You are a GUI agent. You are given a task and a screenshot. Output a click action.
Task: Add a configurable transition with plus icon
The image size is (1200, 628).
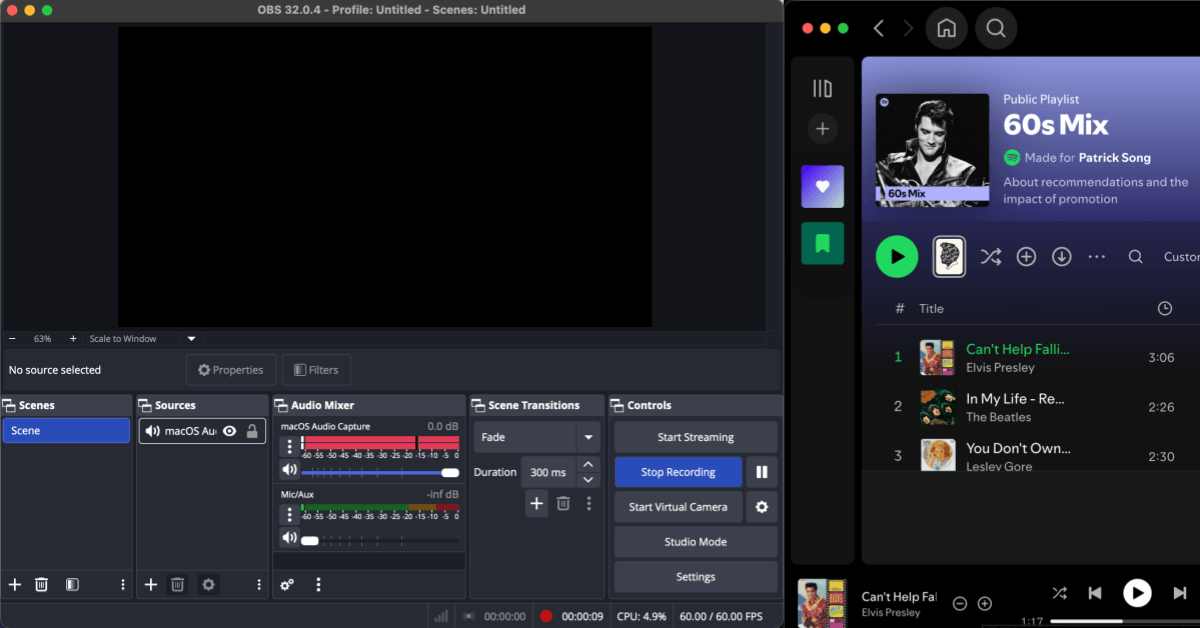(x=537, y=503)
